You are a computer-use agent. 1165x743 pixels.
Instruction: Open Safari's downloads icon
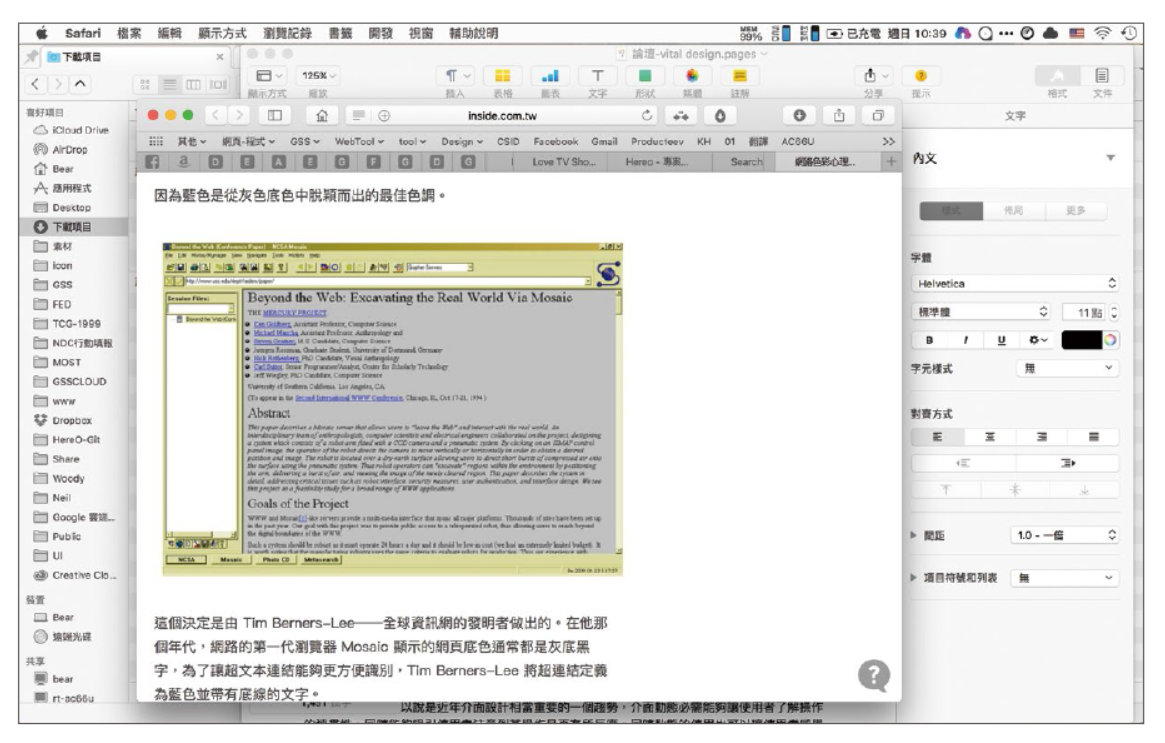click(x=799, y=115)
